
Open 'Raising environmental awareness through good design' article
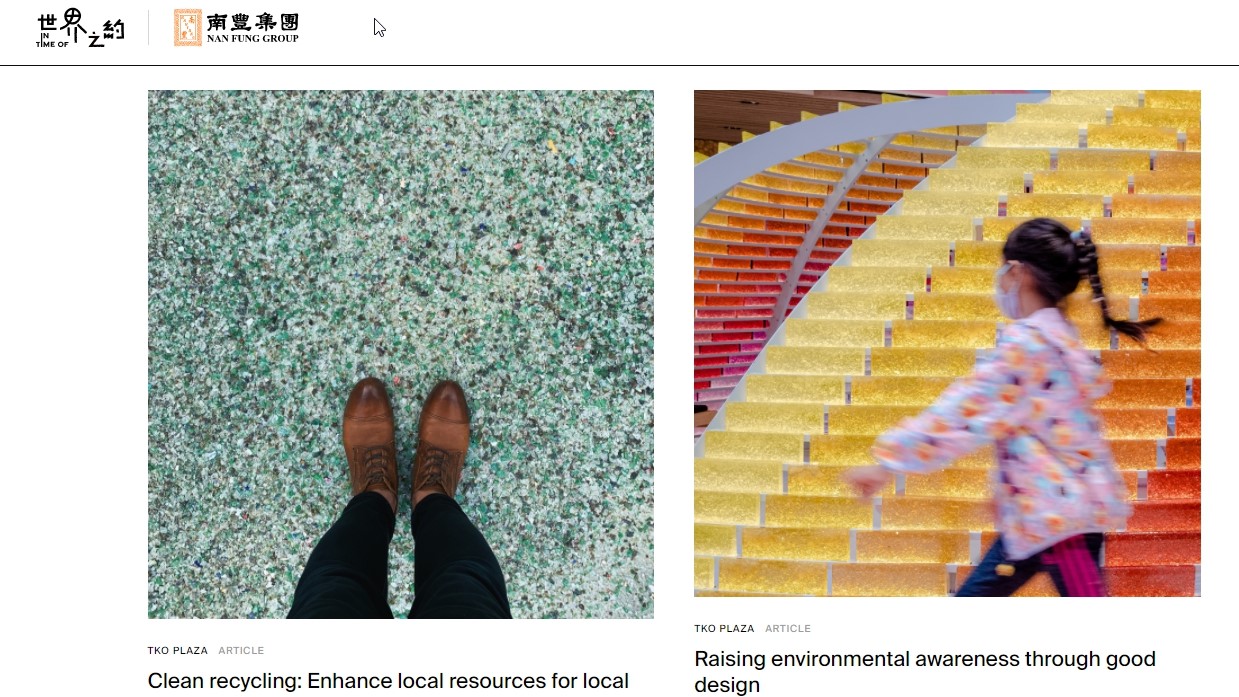coord(925,672)
